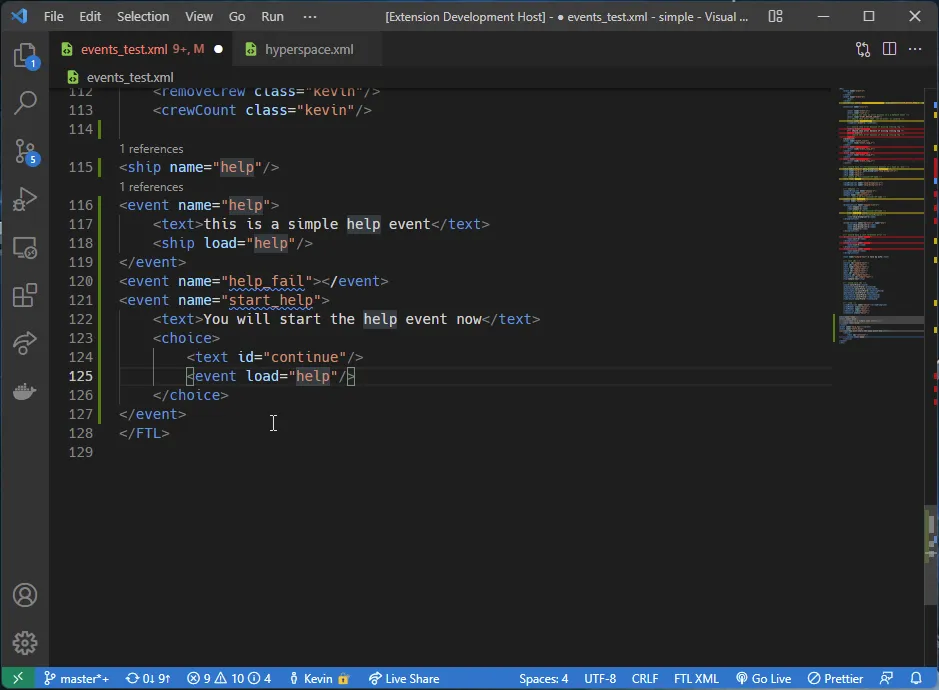Open the Search view in activity bar
Viewport: 939px width, 690px height.
click(25, 103)
